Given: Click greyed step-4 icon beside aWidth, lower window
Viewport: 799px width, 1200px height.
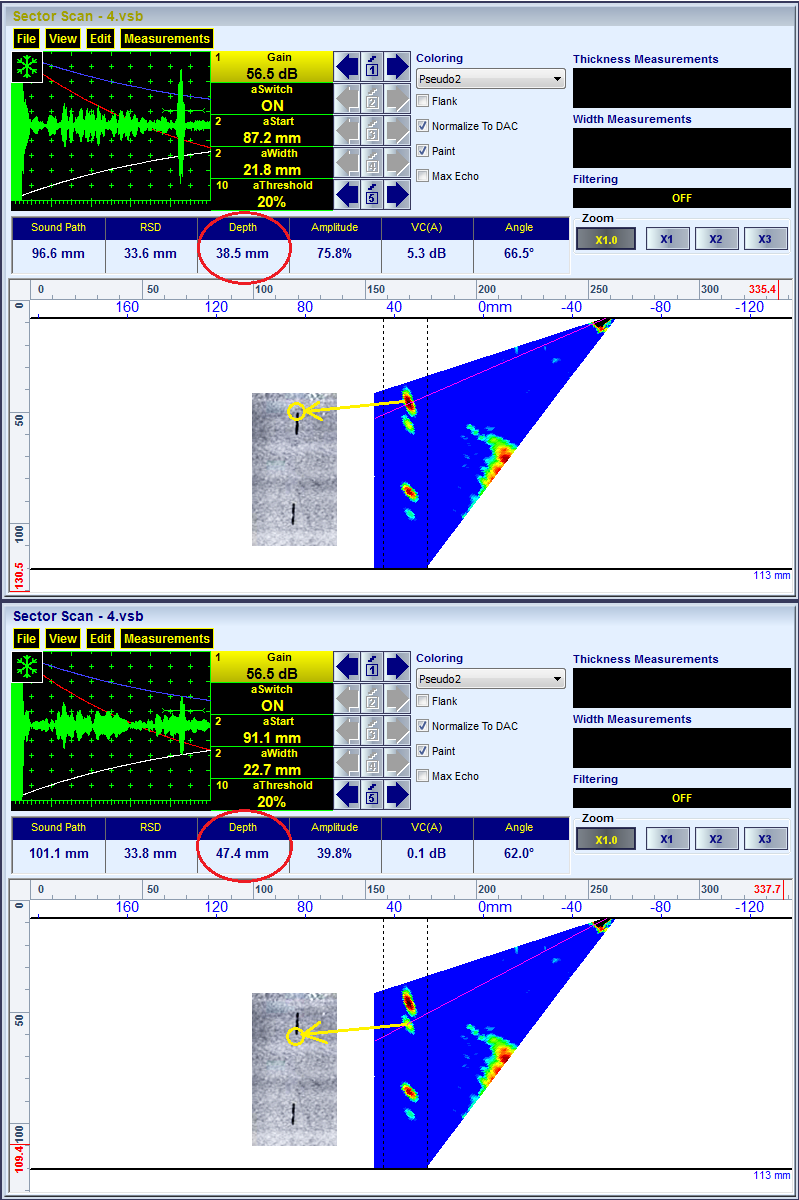Looking at the screenshot, I should (372, 762).
